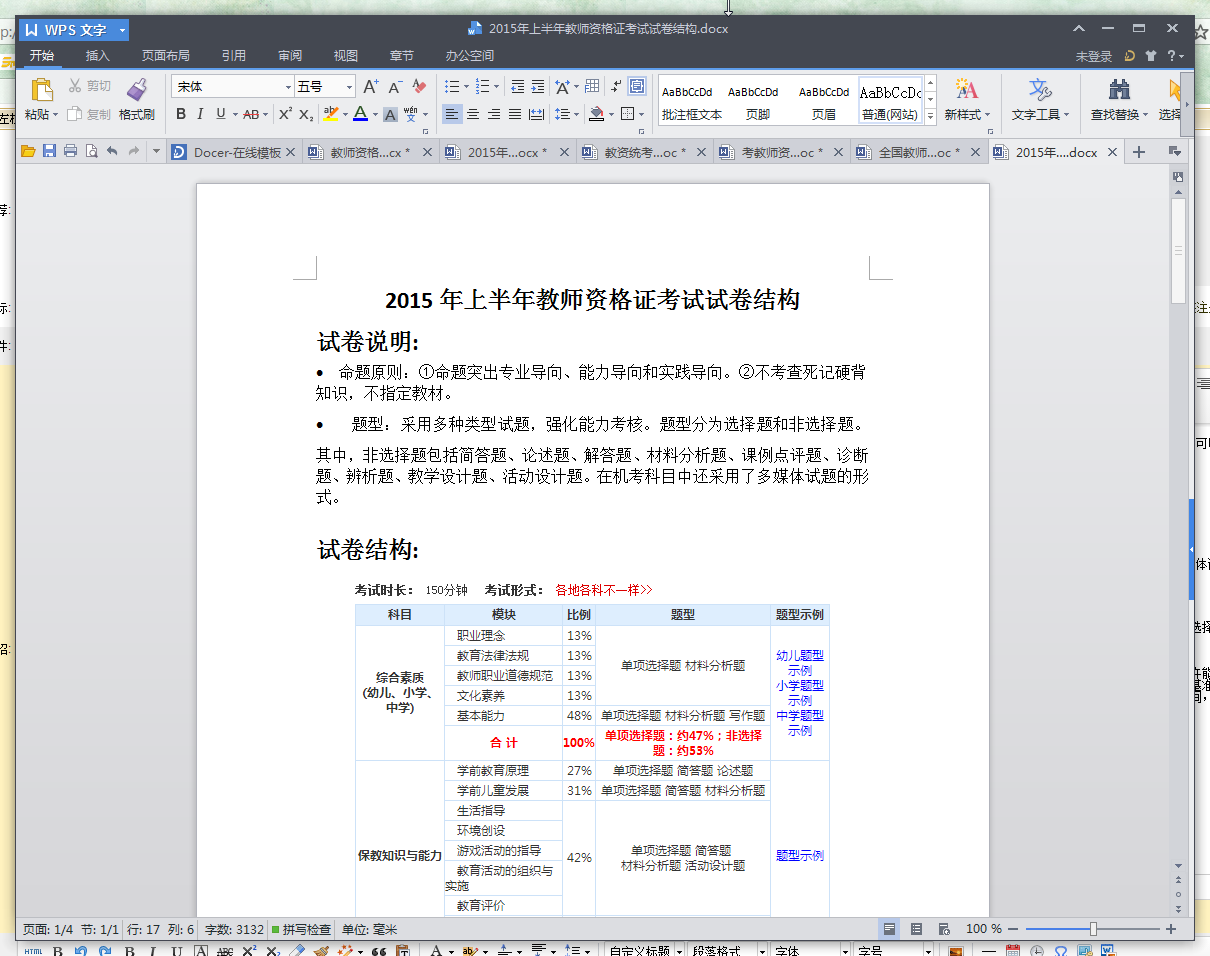Image resolution: width=1210 pixels, height=956 pixels.
Task: Click the font color red A button
Action: 360,114
